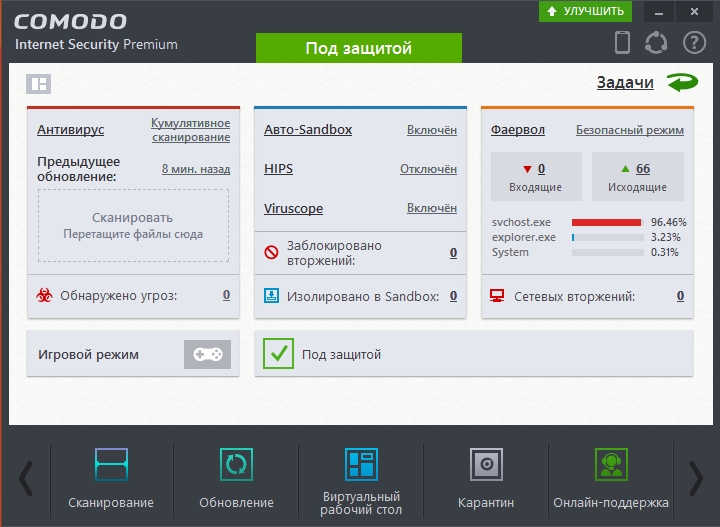This screenshot has width=720, height=527.
Task: Click the 8 мин. назад update link
Action: pyautogui.click(x=196, y=169)
